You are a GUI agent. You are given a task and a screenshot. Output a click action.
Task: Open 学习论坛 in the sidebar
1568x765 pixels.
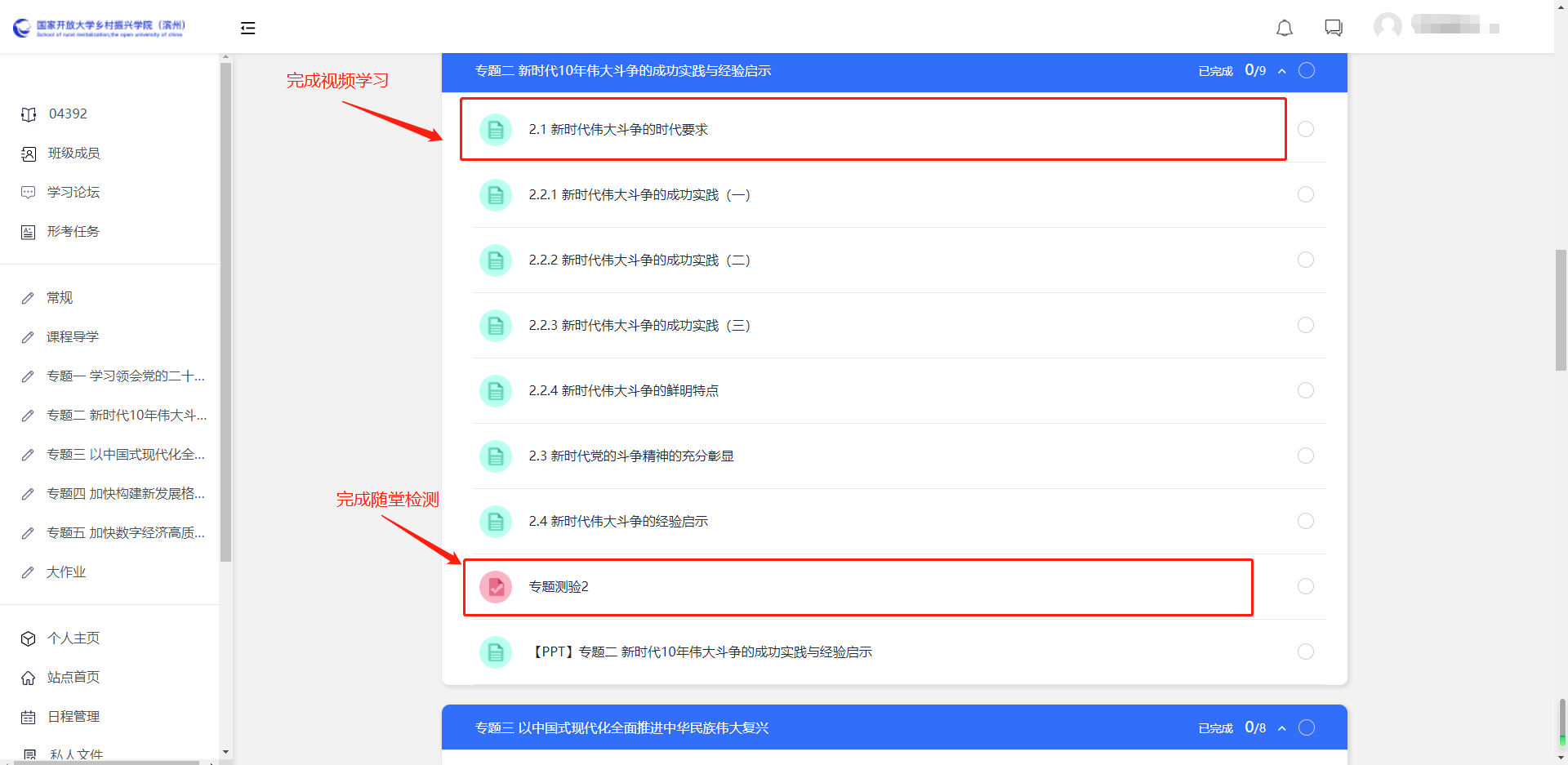pyautogui.click(x=73, y=193)
